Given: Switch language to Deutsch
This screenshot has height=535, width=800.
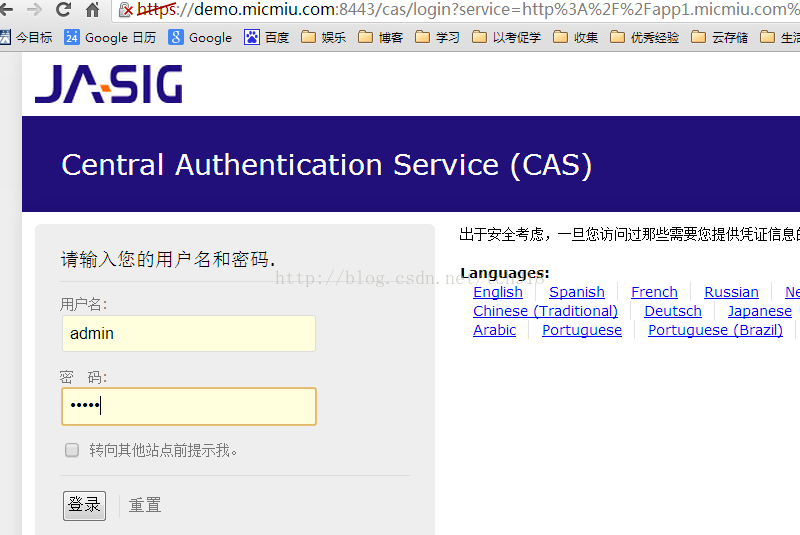Looking at the screenshot, I should pos(672,311).
